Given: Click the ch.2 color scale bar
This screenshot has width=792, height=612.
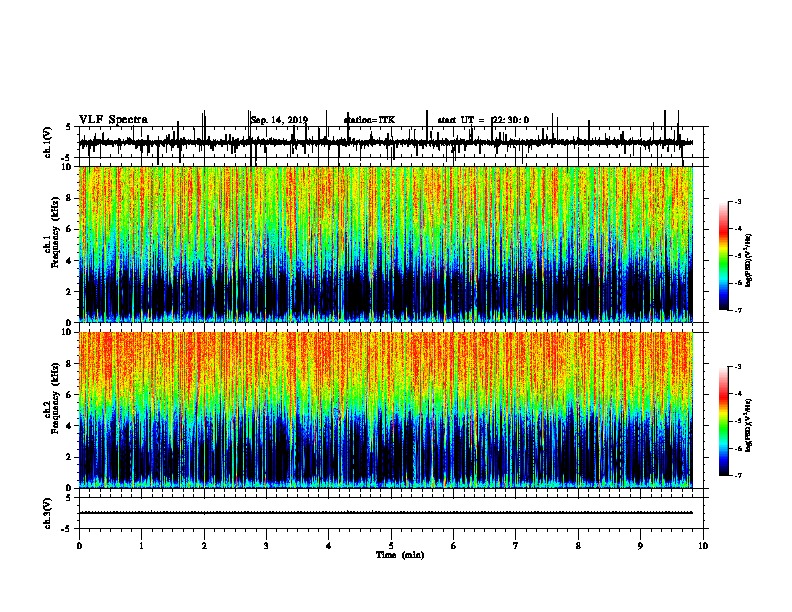Looking at the screenshot, I should (724, 421).
